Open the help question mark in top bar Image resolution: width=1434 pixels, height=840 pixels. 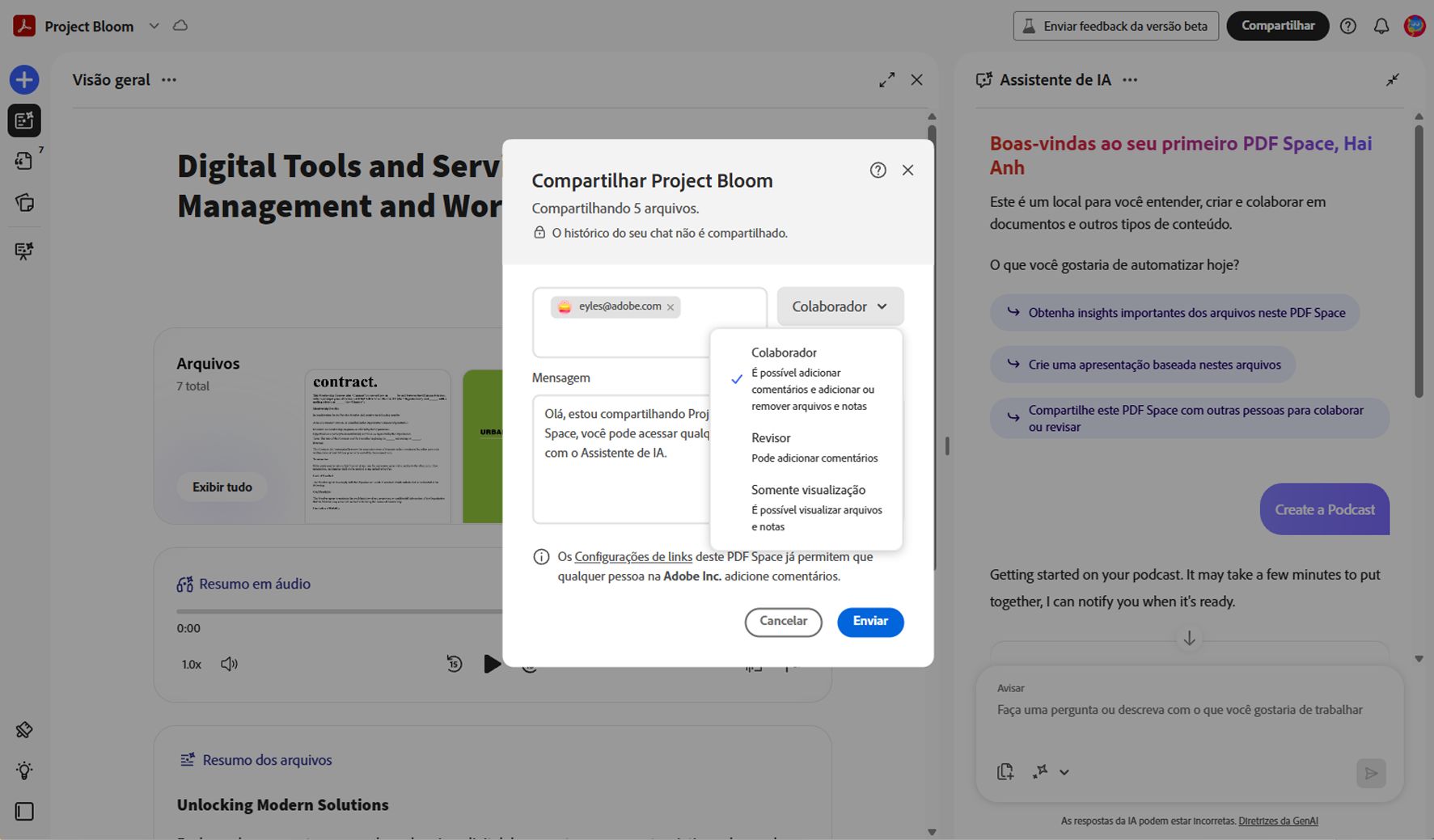(x=1347, y=26)
